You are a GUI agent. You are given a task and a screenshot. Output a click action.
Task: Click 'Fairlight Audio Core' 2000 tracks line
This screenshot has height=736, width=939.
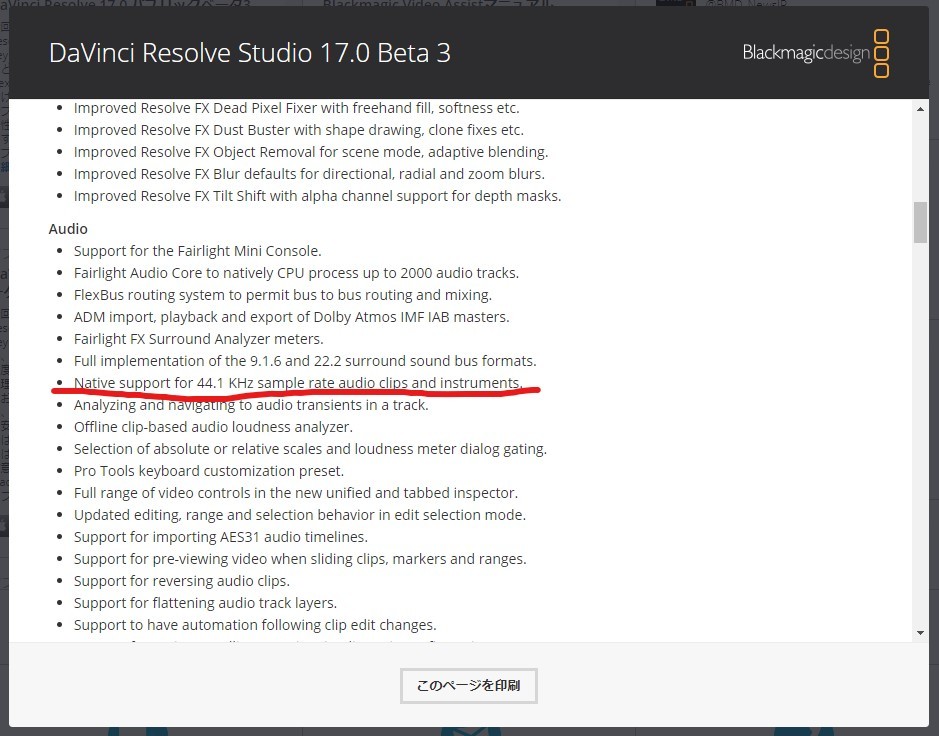pyautogui.click(x=296, y=273)
